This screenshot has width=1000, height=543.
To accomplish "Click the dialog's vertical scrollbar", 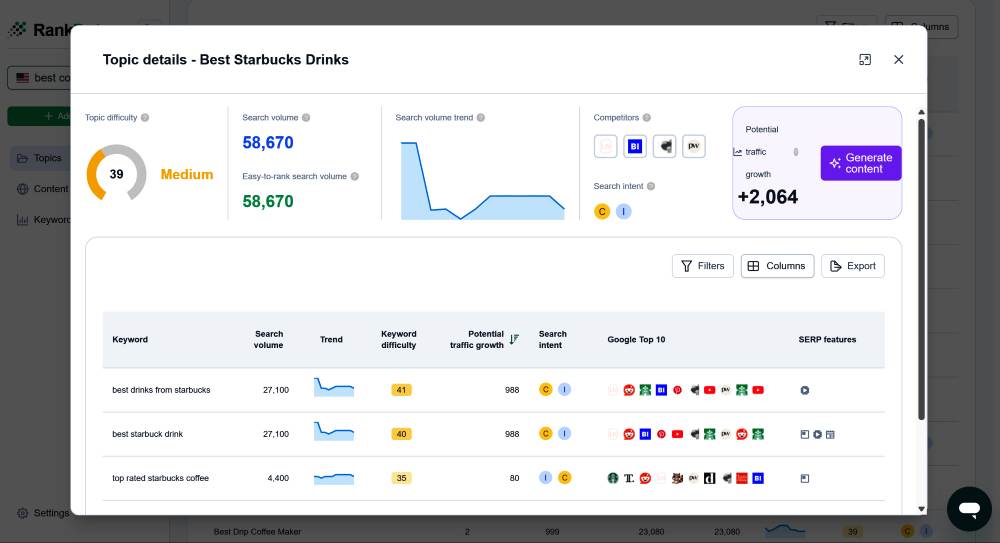I will (921, 270).
